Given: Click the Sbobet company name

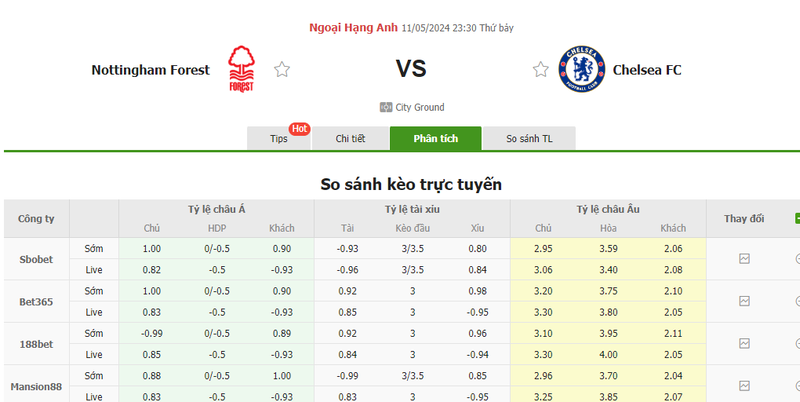Looking at the screenshot, I should tap(36, 259).
